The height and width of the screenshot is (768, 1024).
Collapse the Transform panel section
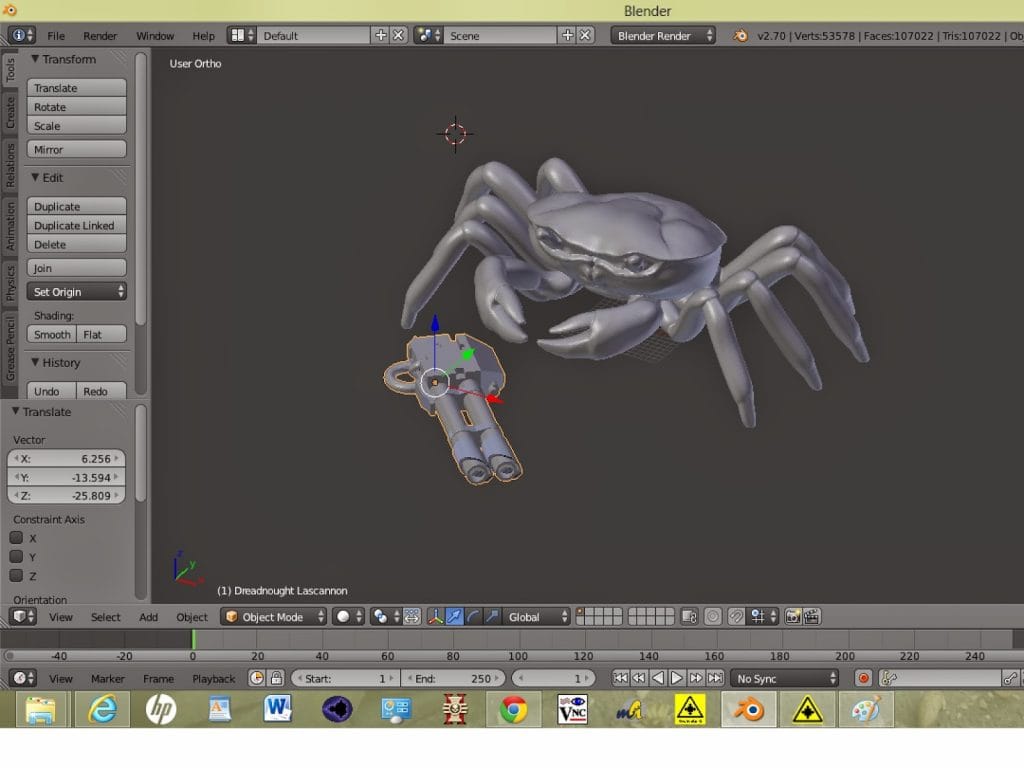tap(36, 59)
